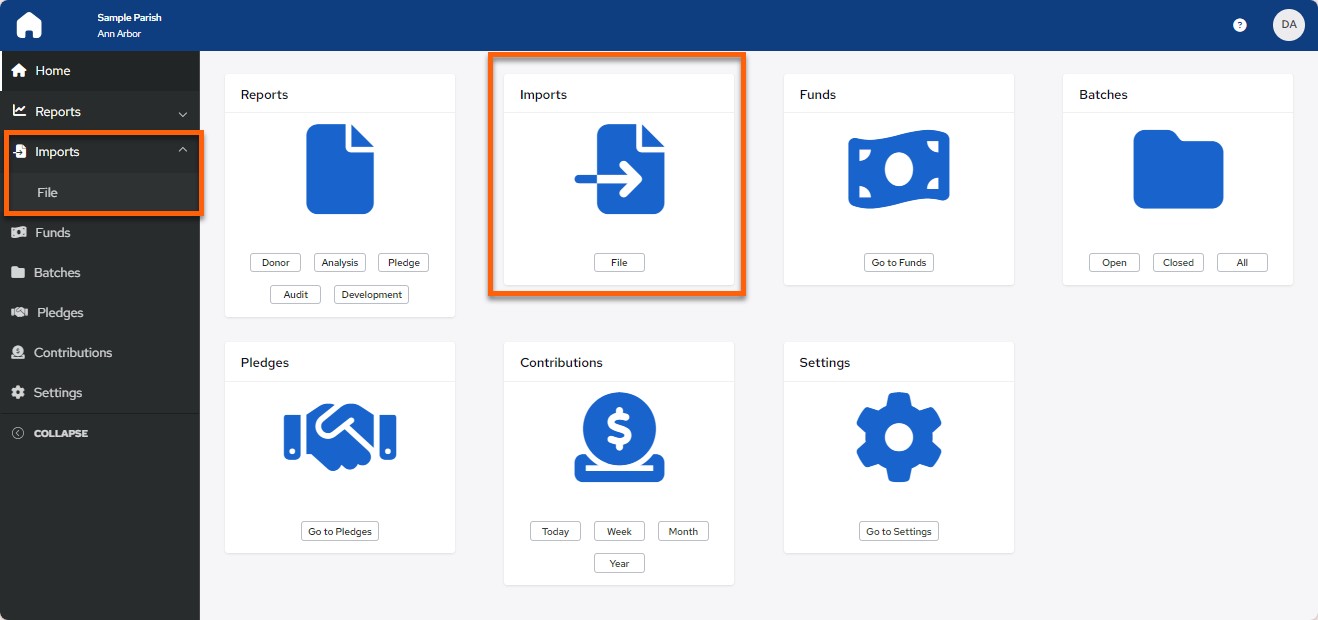Open the Analysis report button

[x=340, y=263]
